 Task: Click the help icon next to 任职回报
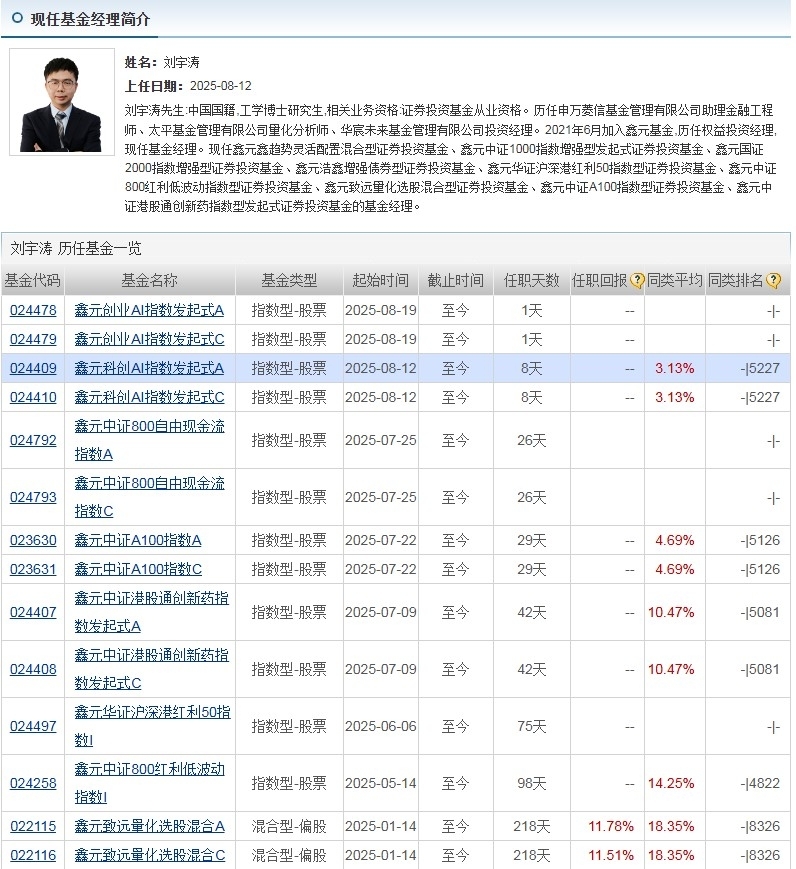(637, 280)
